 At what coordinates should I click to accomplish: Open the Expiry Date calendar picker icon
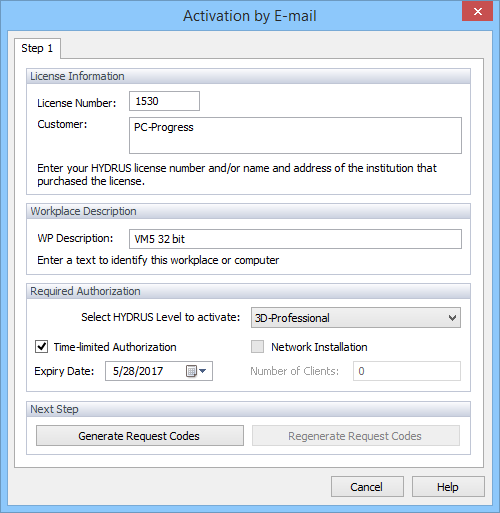tap(196, 371)
